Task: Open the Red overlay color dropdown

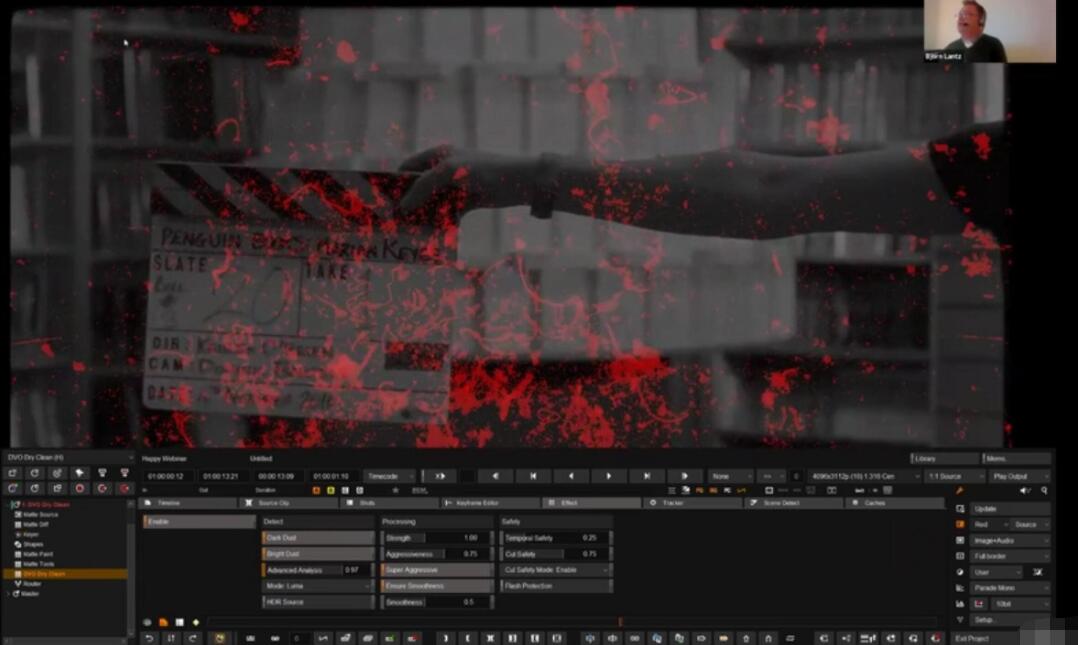Action: [x=989, y=525]
